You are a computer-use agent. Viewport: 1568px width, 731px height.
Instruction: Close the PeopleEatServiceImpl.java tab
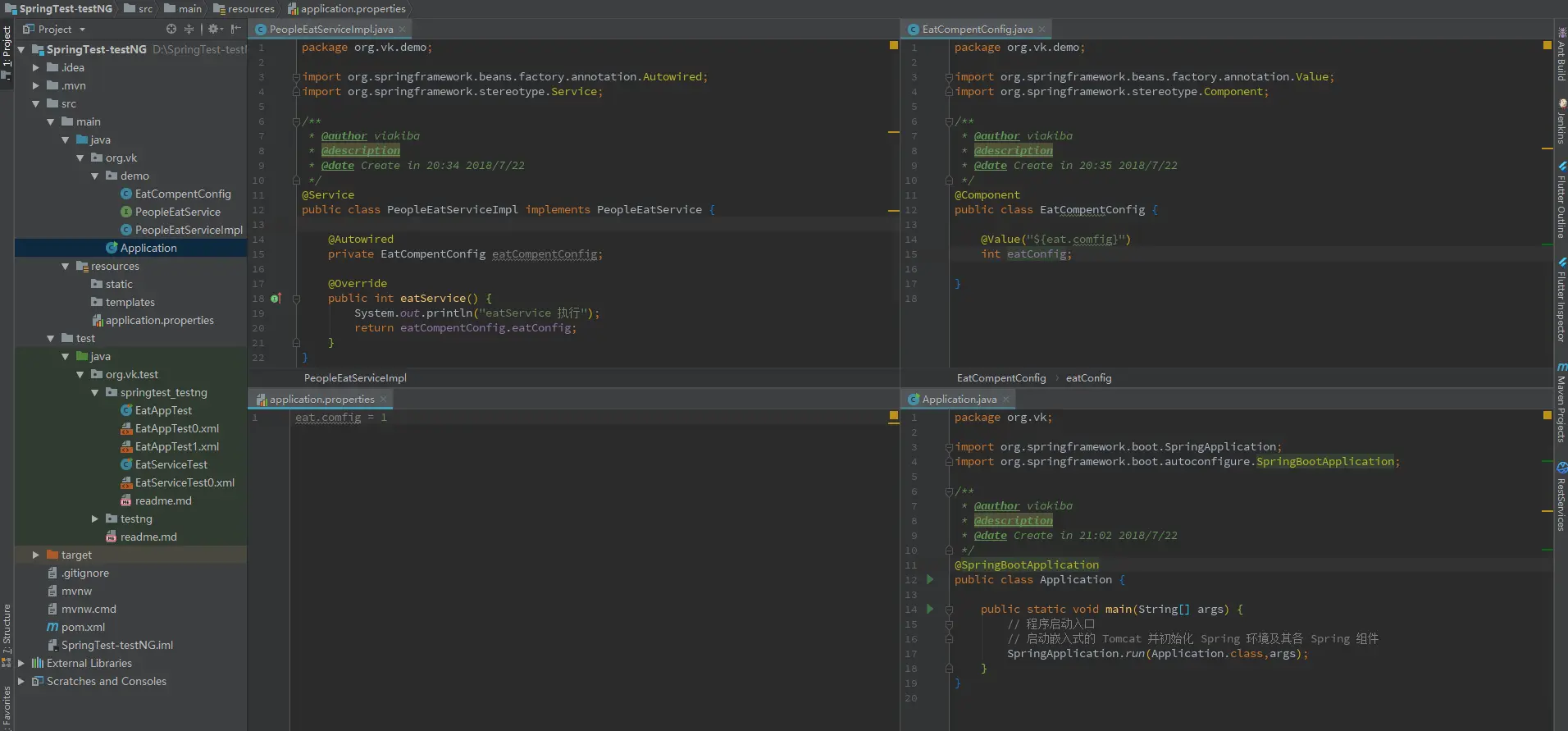(403, 30)
